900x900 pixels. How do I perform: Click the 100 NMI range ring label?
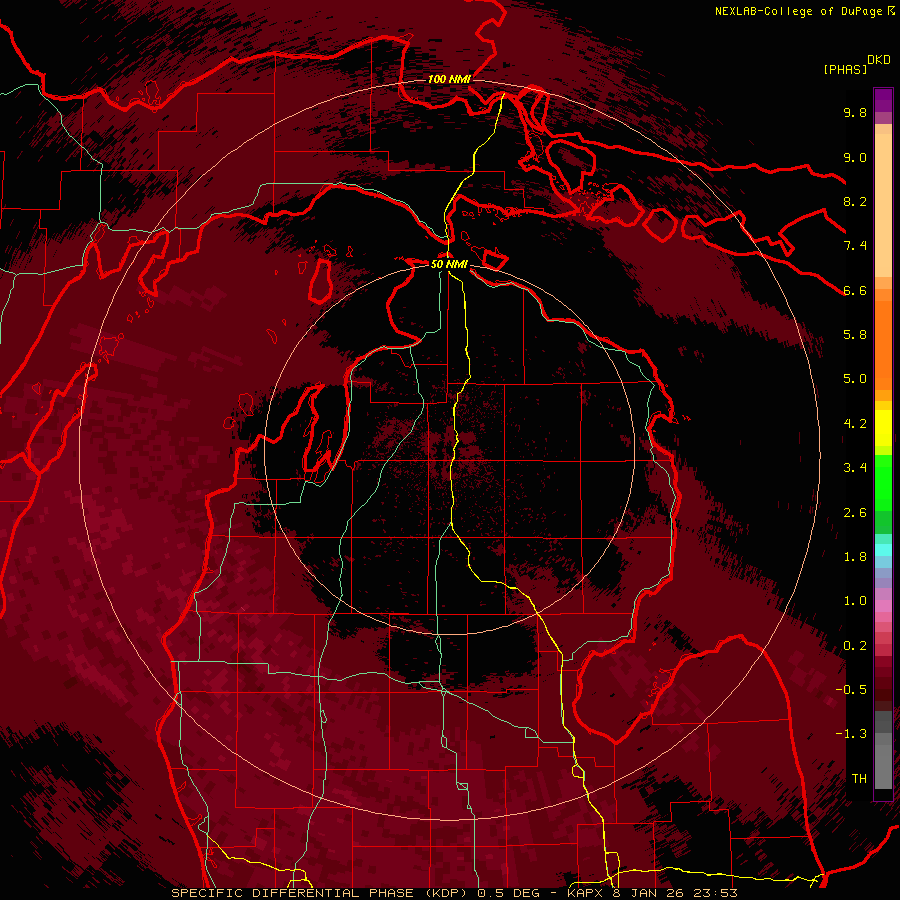coord(449,79)
